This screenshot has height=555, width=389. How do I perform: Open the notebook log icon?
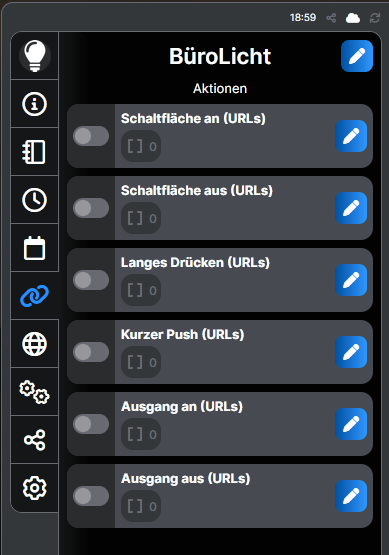pyautogui.click(x=35, y=152)
